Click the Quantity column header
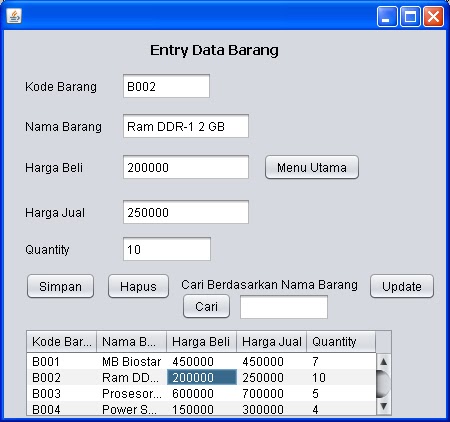 point(341,342)
